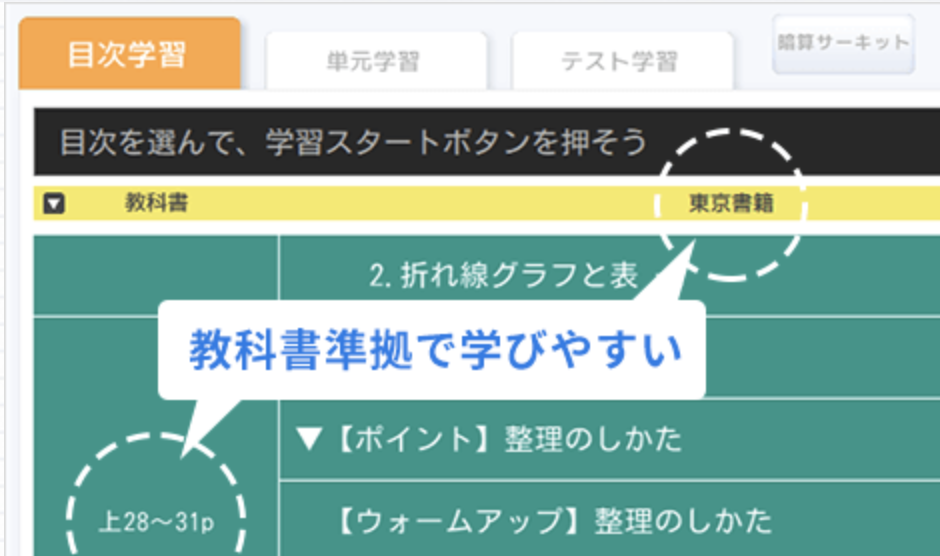Select the 東京書籍 publisher name

(x=732, y=204)
